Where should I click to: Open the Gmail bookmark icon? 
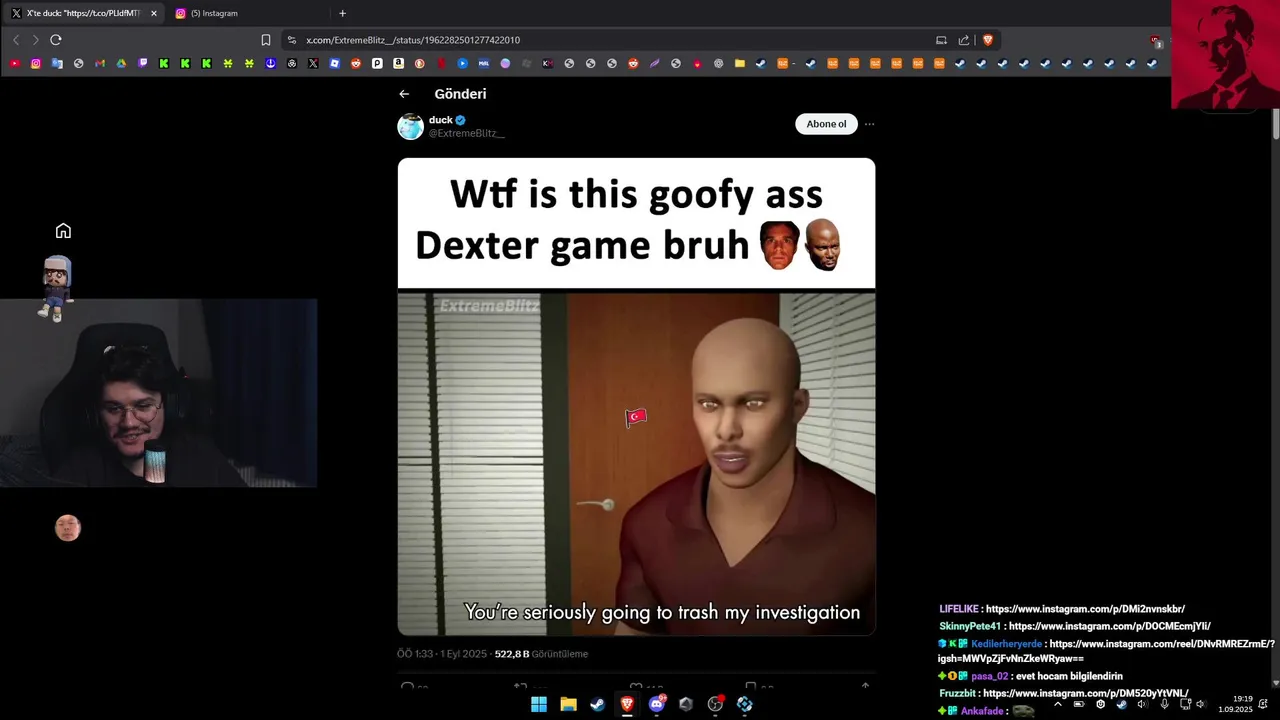point(100,63)
